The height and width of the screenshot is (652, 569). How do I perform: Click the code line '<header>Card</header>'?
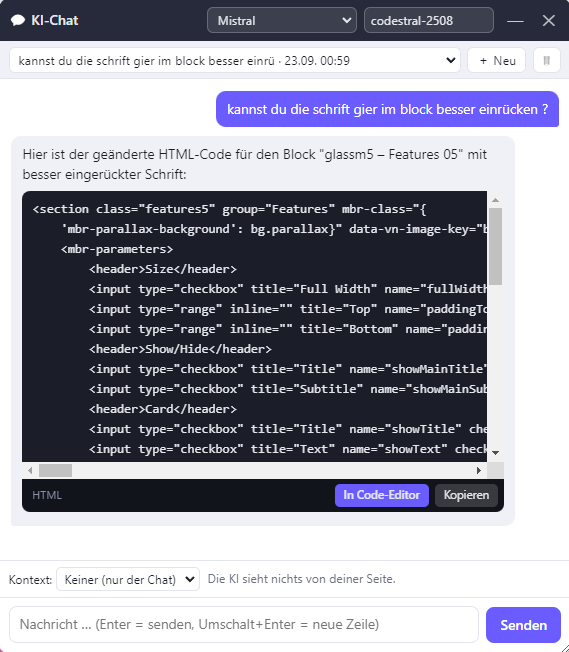[x=163, y=409]
